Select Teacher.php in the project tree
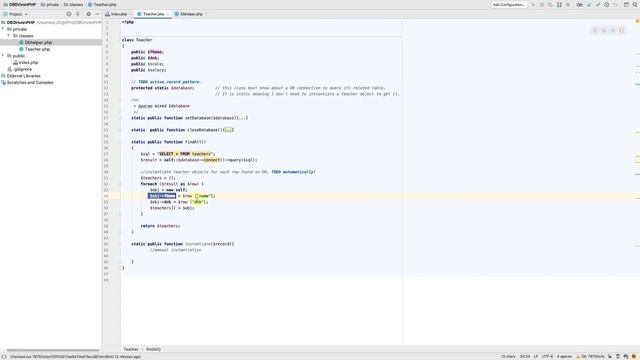The image size is (640, 360). [37, 49]
